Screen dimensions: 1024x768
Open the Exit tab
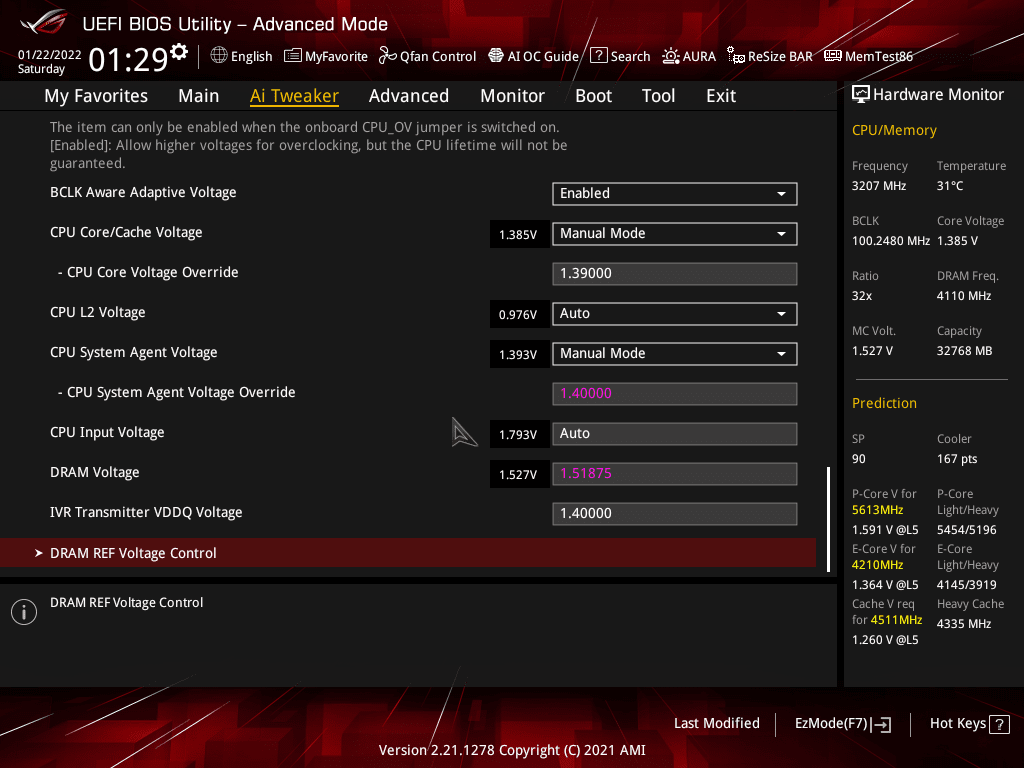pos(721,96)
